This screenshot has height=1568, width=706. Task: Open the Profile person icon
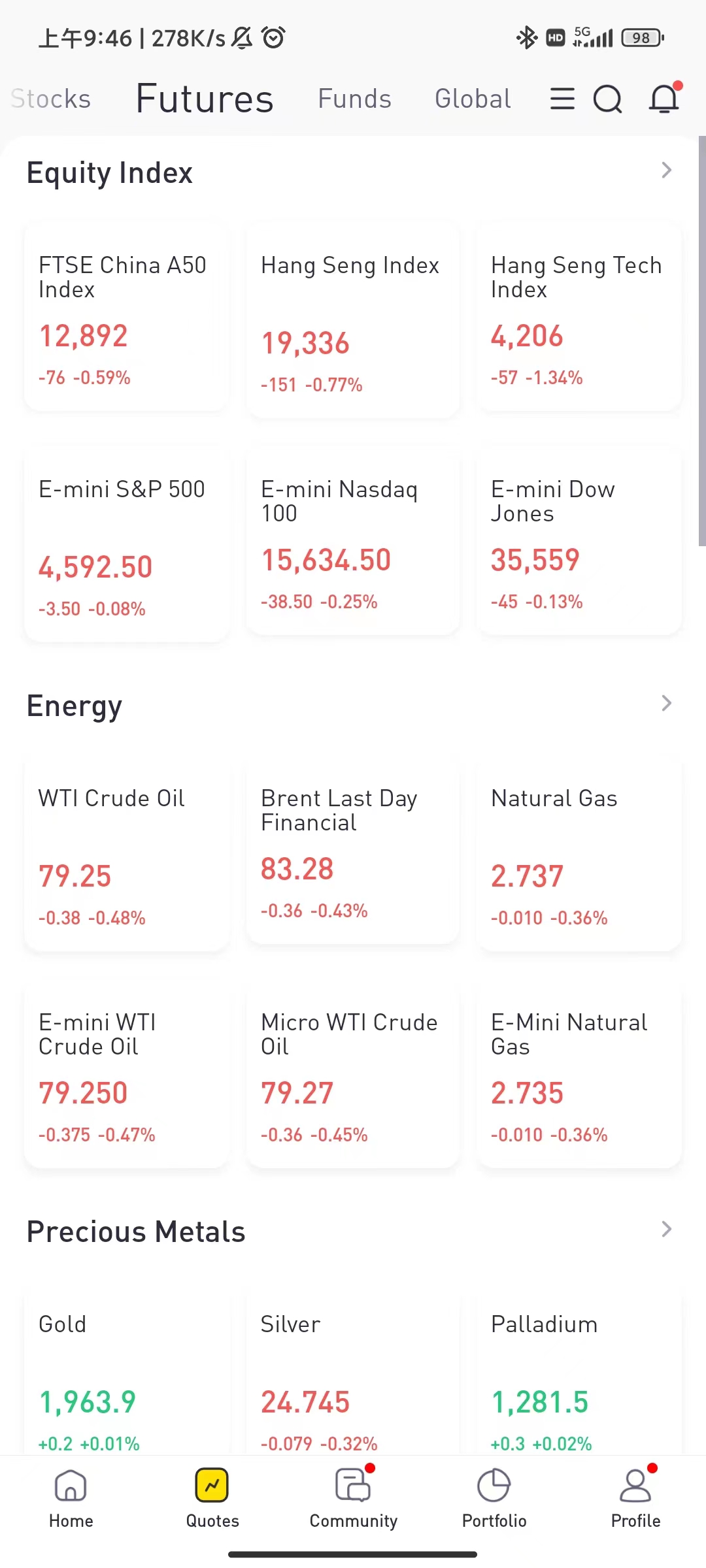(635, 1486)
